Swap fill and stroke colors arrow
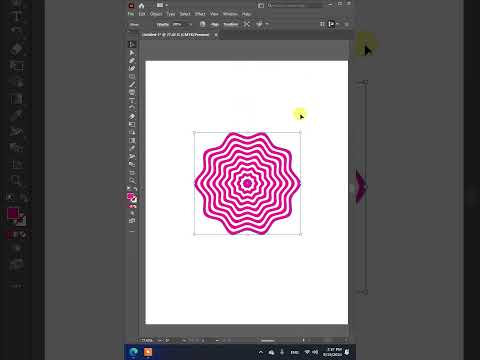 tap(135, 189)
